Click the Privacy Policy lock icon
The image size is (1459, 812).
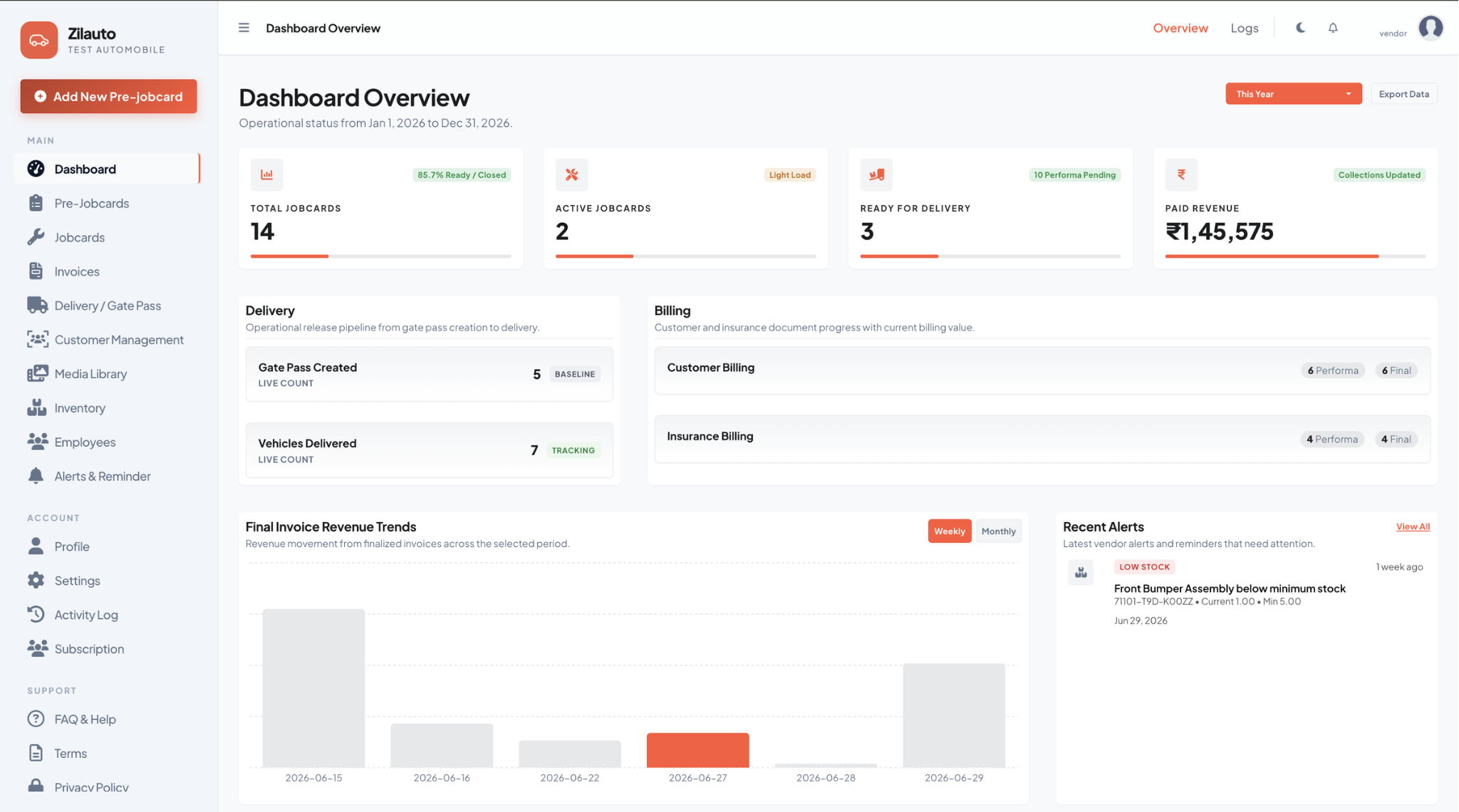(x=36, y=786)
